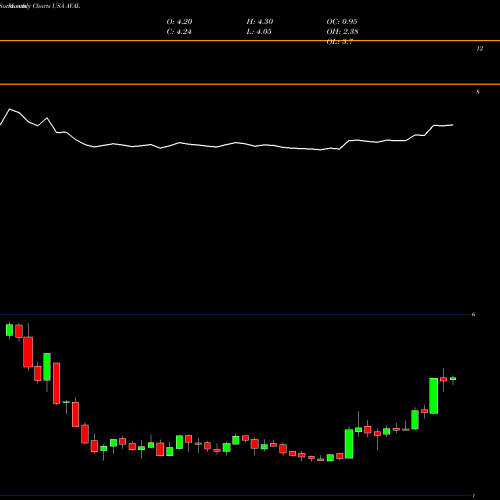This screenshot has width=500, height=500.
Task: Click the peak of the white line at left
Action: 9,109
